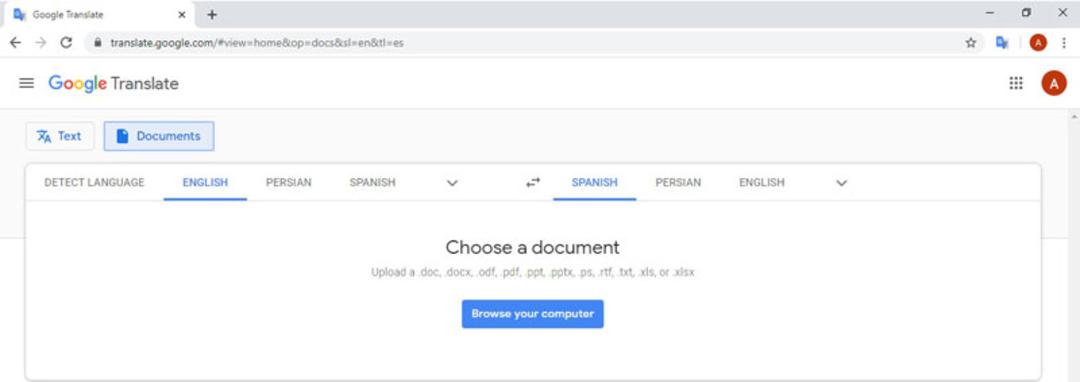Open the Google apps grid

point(1016,83)
